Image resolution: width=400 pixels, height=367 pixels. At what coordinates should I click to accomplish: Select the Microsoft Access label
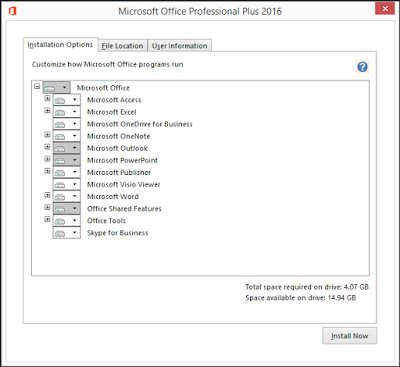[114, 100]
